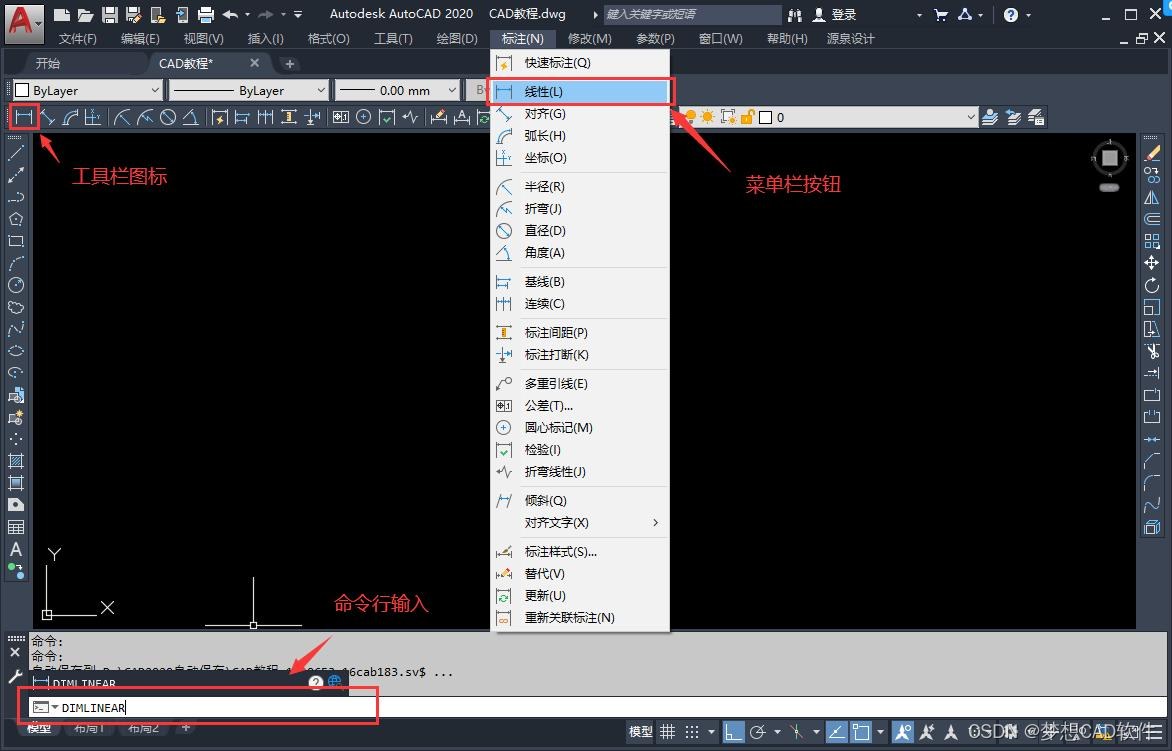Select the Inspection toolbar icon
Viewport: 1172px width, 751px height.
386,117
